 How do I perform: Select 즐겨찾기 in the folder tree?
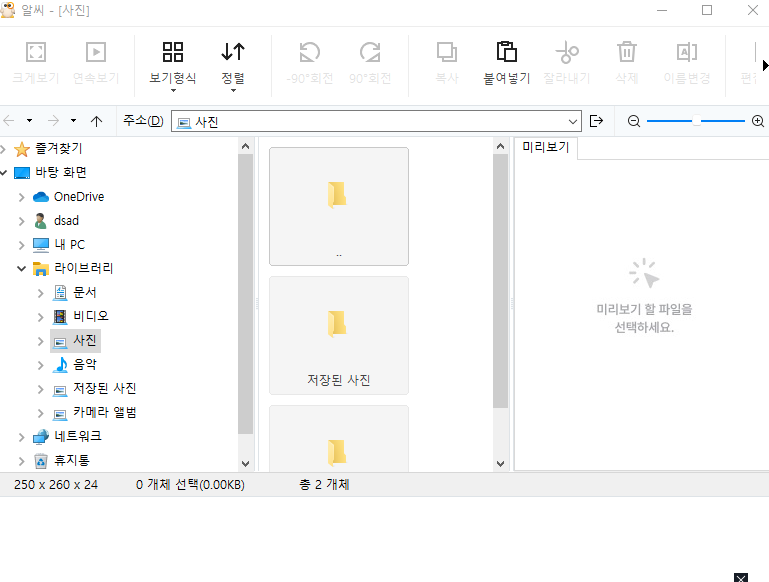(58, 149)
